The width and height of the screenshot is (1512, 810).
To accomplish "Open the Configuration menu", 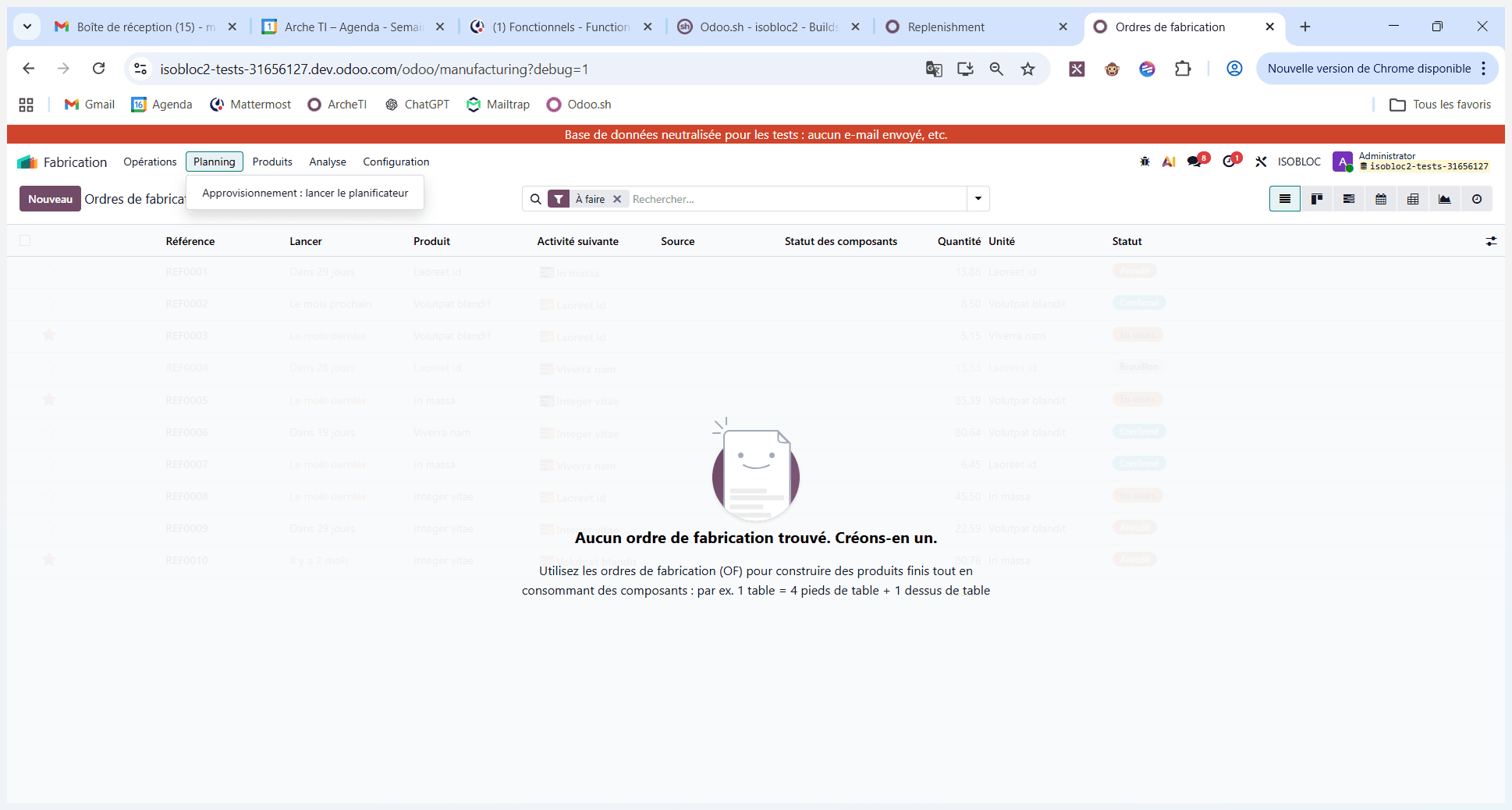I will point(396,162).
